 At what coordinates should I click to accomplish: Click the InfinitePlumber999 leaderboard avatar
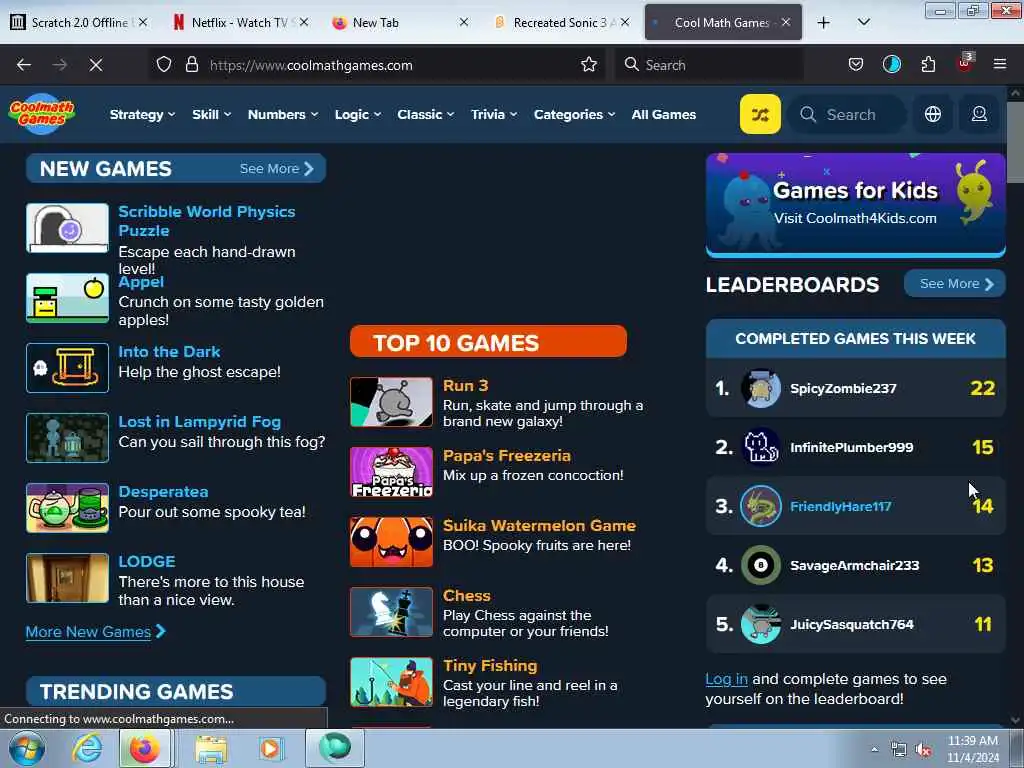pos(760,447)
